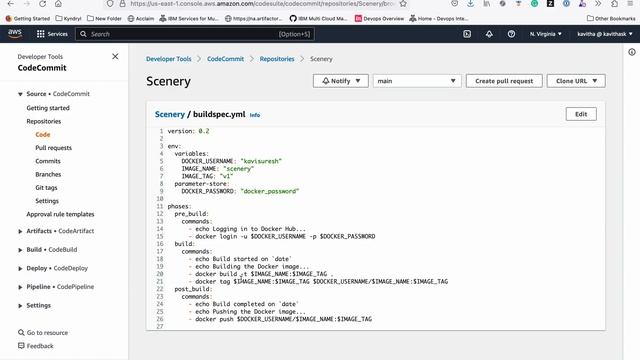Viewport: 640px width, 360px height.
Task: Expand the Build CodeBuild section
Action: 20,250
